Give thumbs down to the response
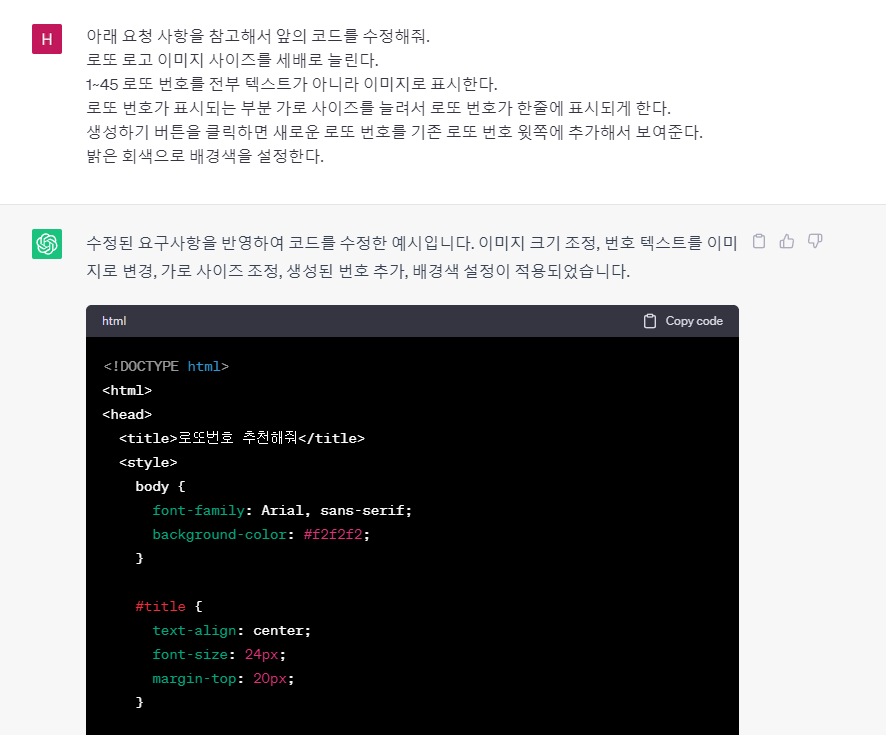The height and width of the screenshot is (735, 886). click(815, 241)
